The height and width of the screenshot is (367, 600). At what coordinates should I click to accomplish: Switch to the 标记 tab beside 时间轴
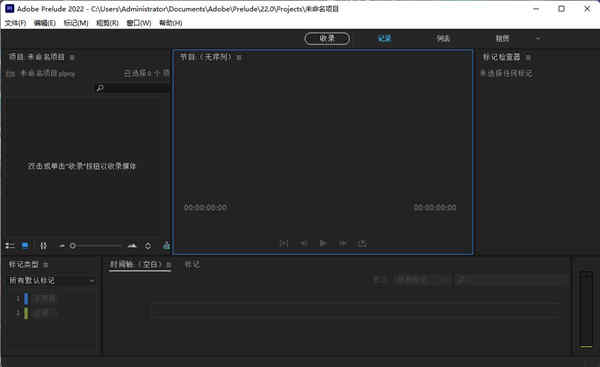coord(192,264)
